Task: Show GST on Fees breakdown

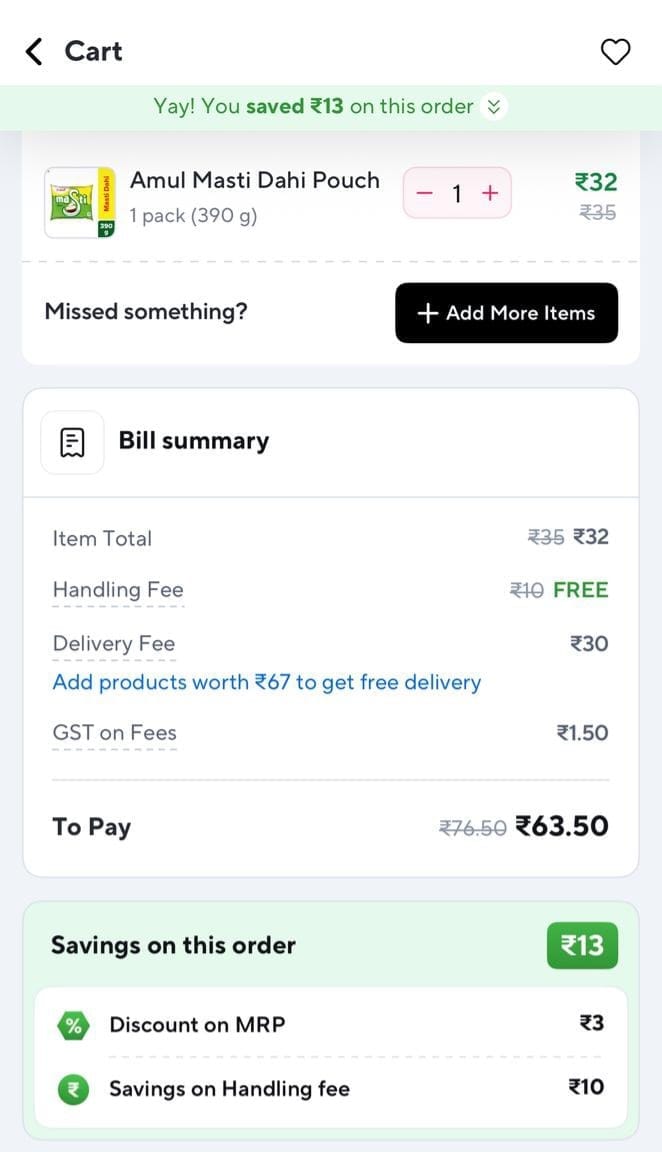Action: click(114, 733)
